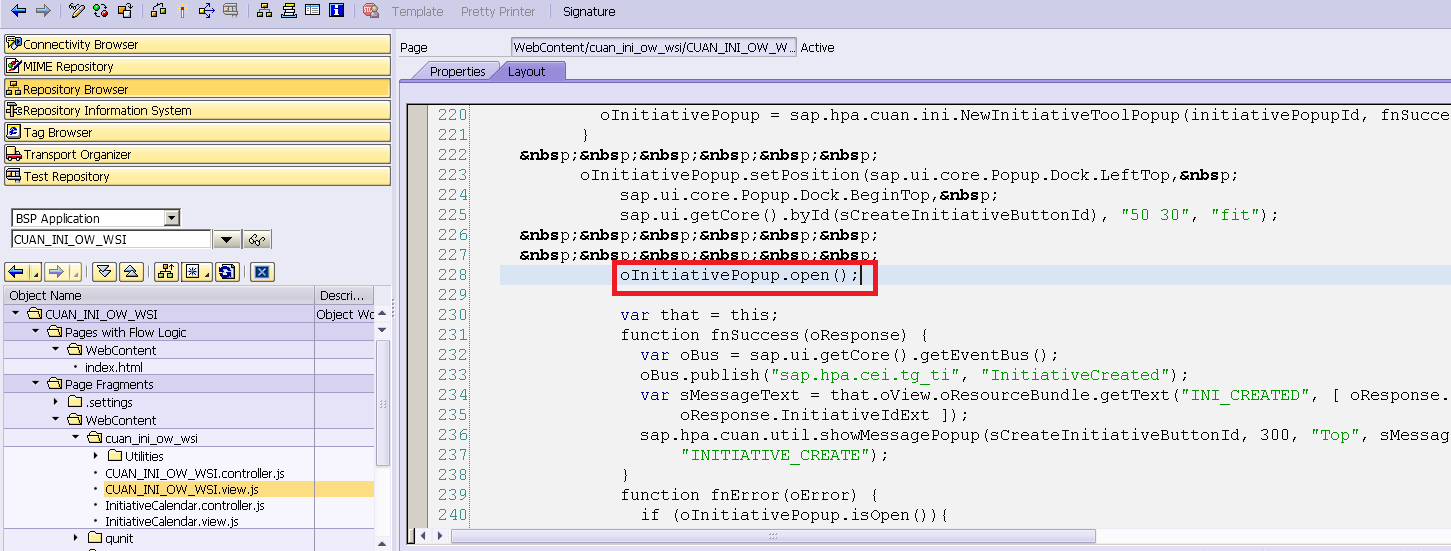
Task: Click the Object Name column header
Action: [x=158, y=296]
